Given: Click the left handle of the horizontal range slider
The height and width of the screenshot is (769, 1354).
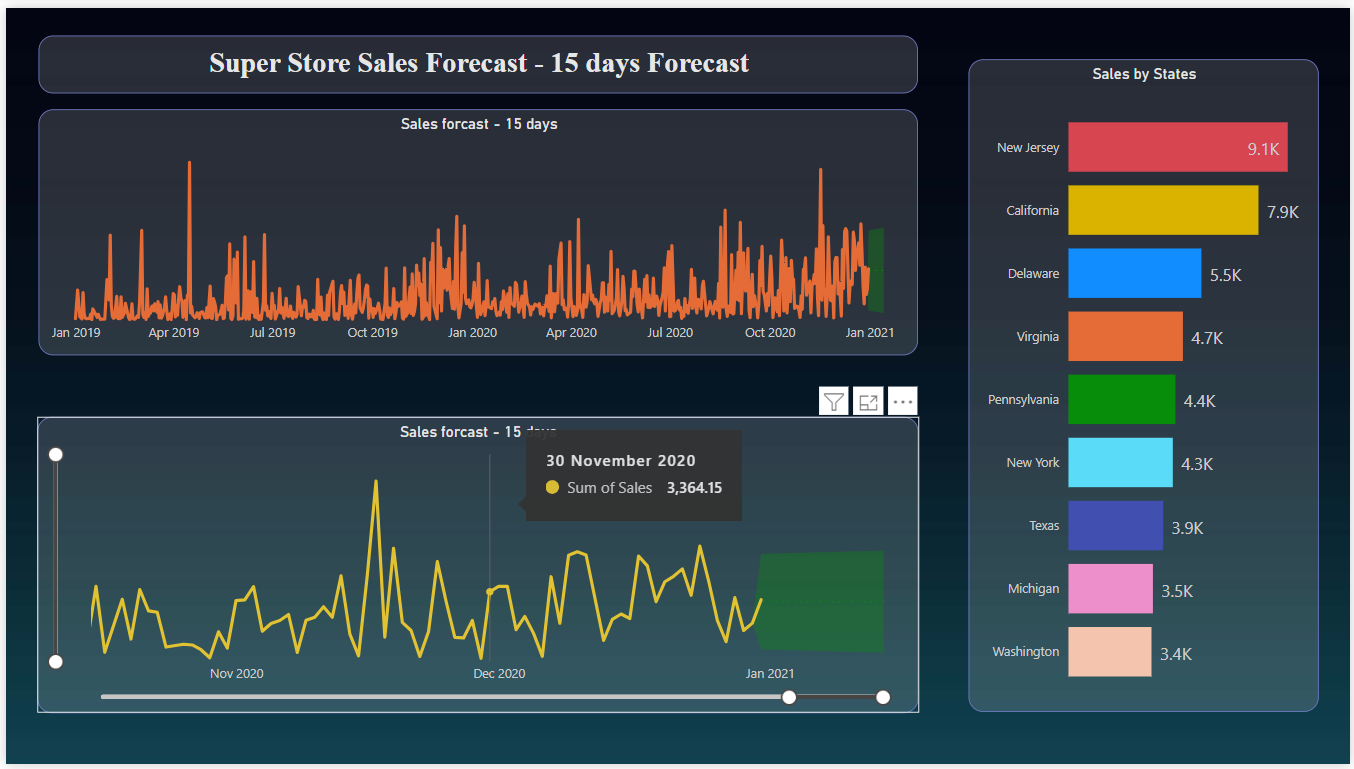Looking at the screenshot, I should [x=789, y=697].
